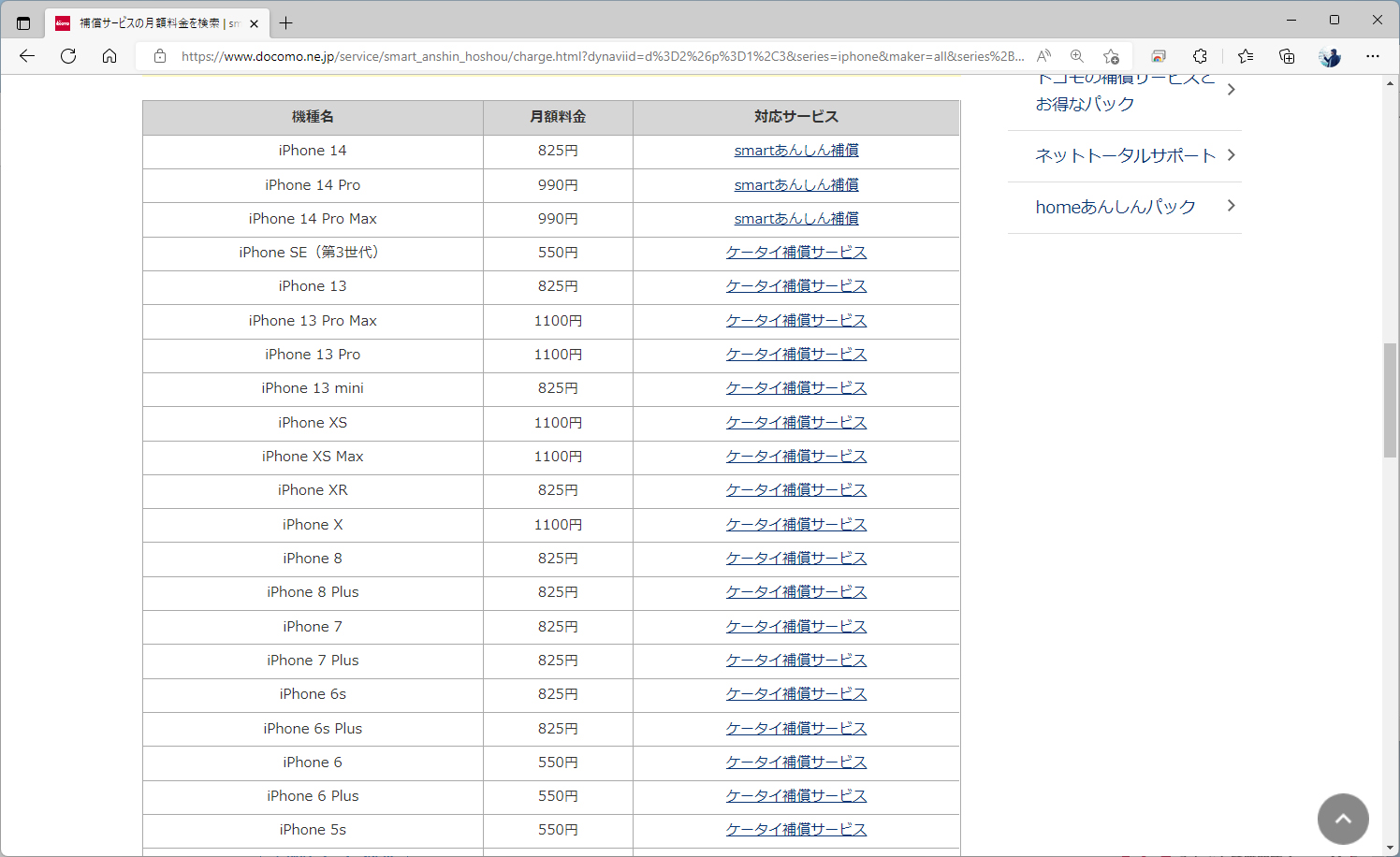Select the iPhone SE（第3世代） cell
The image size is (1400, 857).
313,253
